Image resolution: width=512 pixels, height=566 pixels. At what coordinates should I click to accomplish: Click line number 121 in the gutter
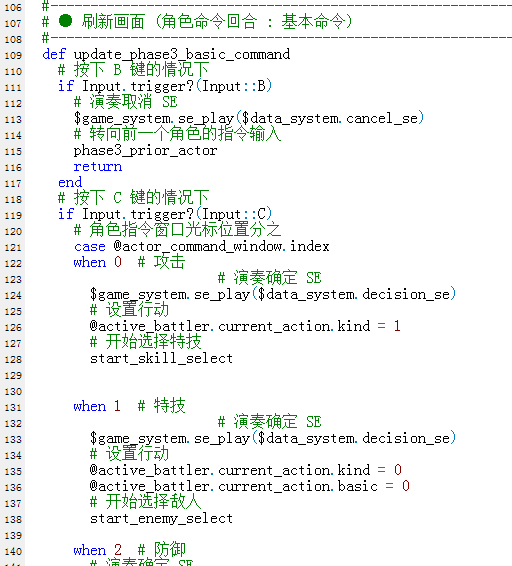[13, 248]
